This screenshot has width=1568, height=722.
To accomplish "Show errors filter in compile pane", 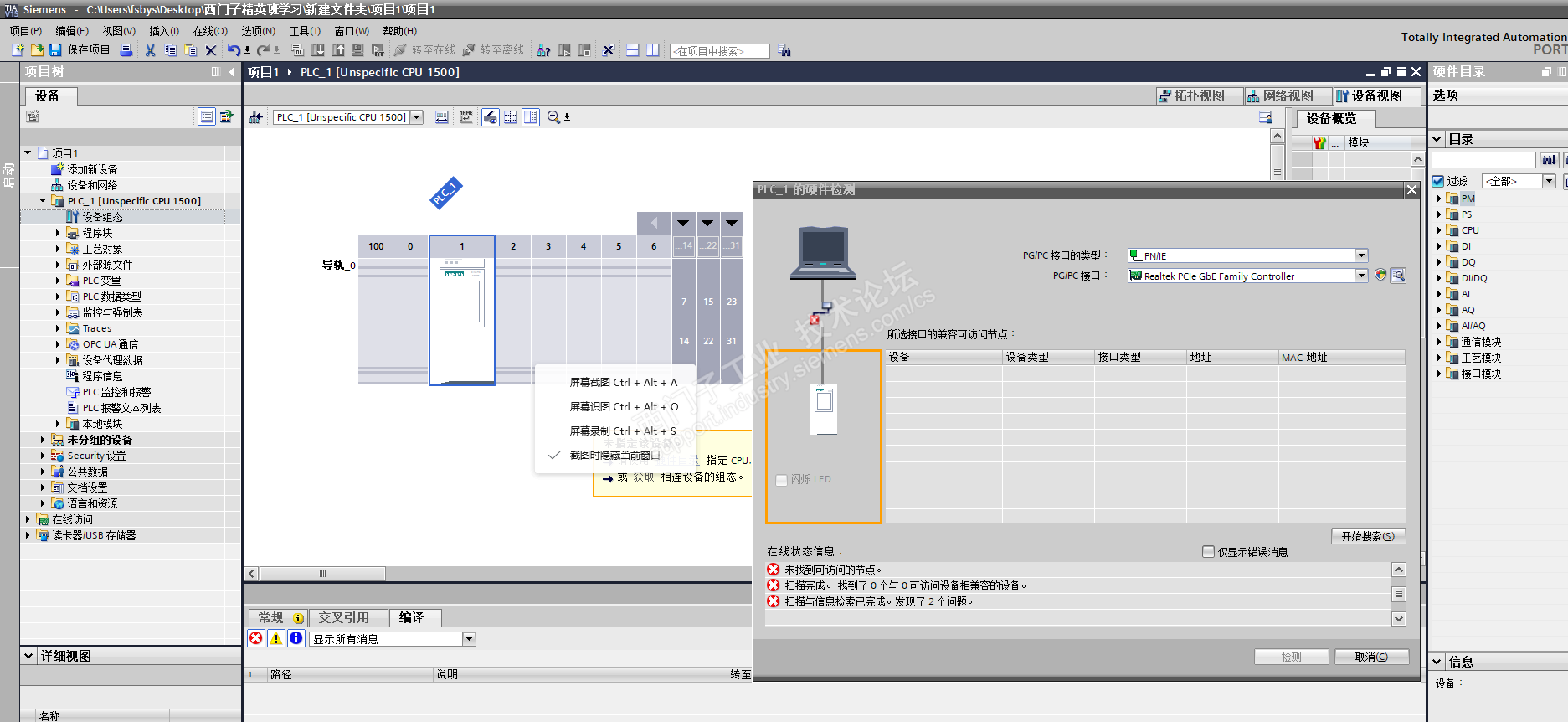I will (x=256, y=638).
